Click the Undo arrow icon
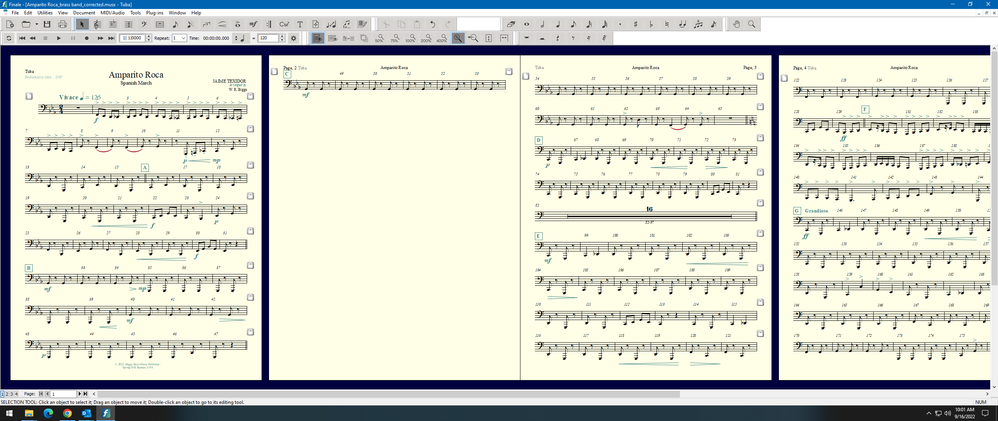Viewport: 998px width, 421px height. [x=432, y=24]
